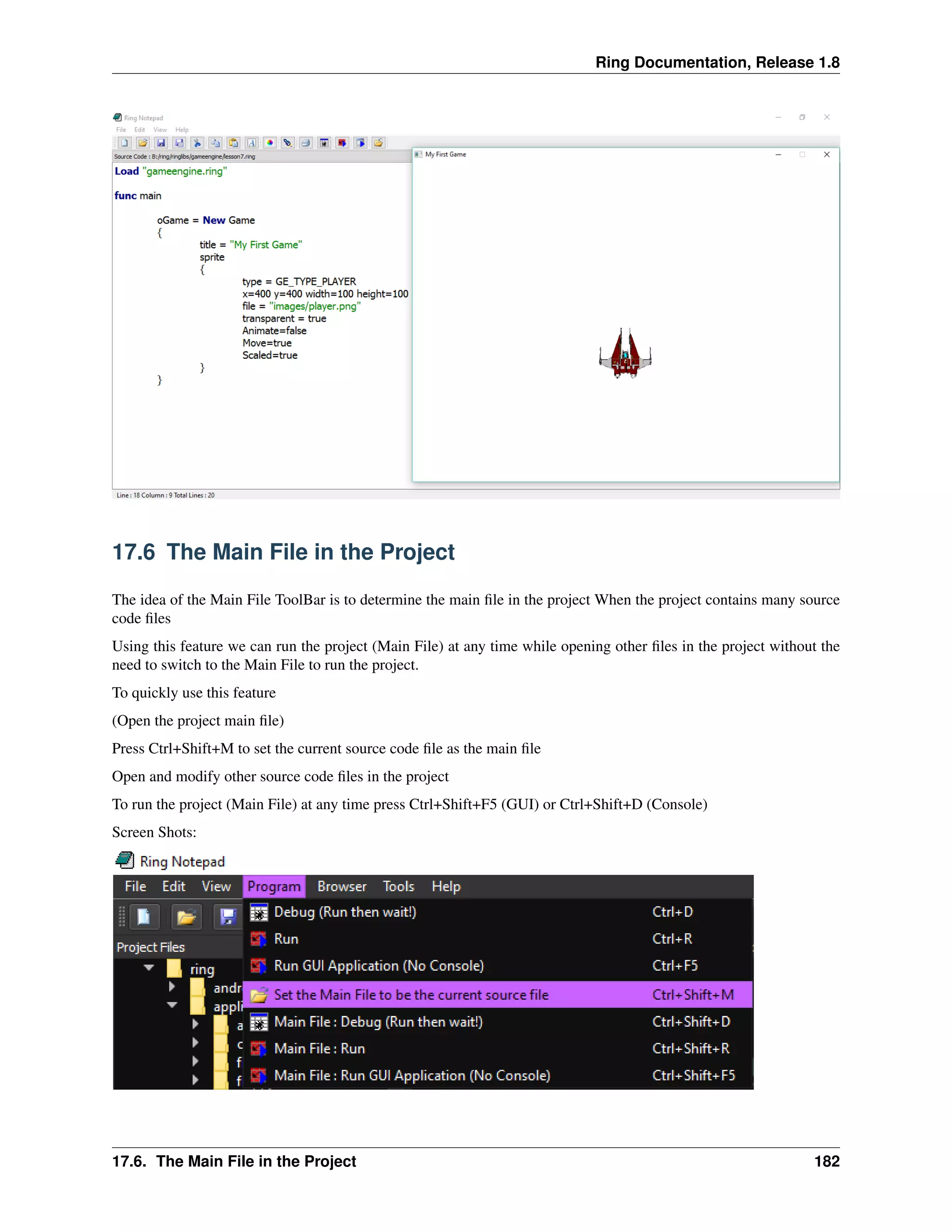Click the Font 'A' toolbar icon
The width and height of the screenshot is (952, 1232).
[251, 143]
